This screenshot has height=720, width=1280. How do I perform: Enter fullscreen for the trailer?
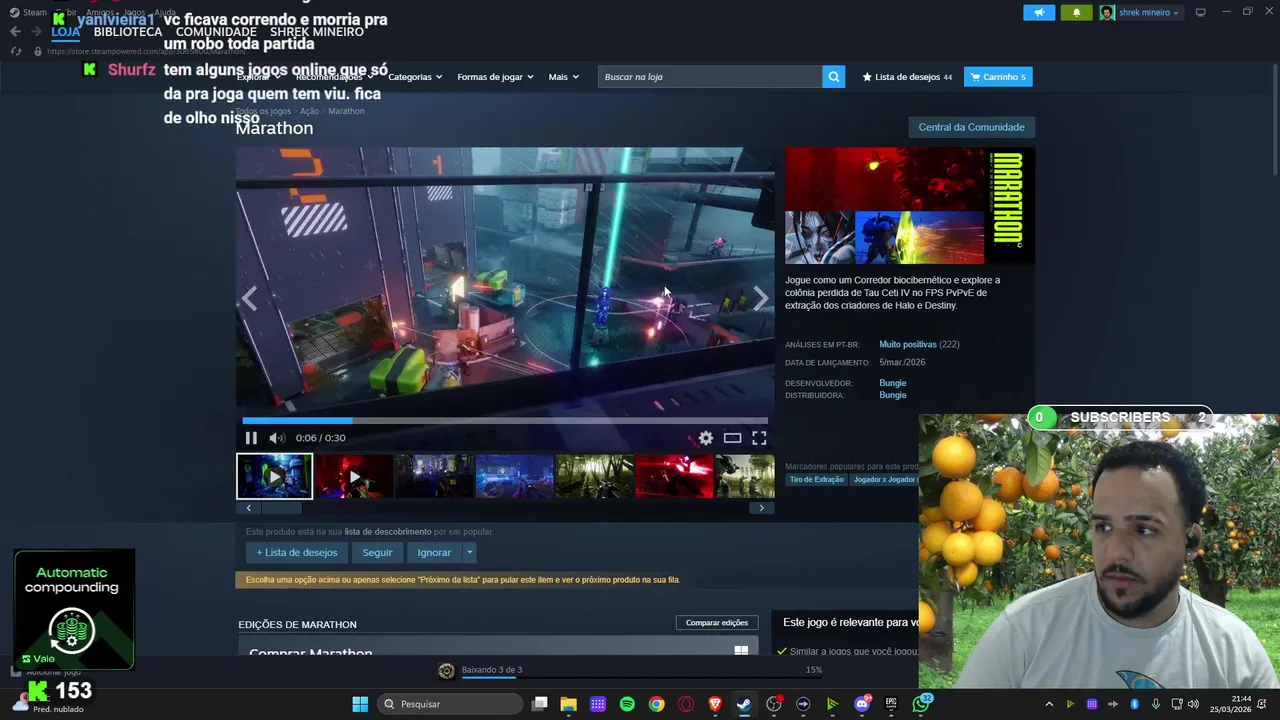point(759,438)
